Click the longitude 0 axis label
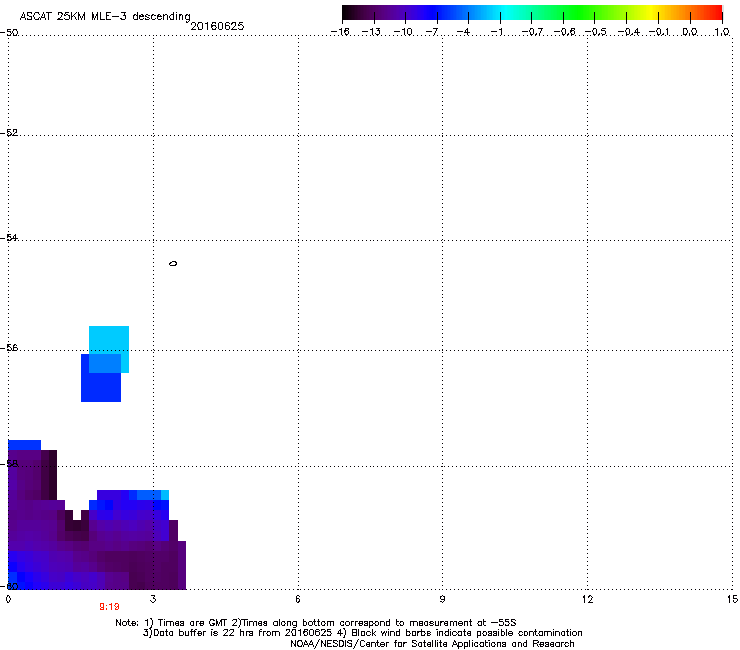The width and height of the screenshot is (740, 650). (8, 599)
